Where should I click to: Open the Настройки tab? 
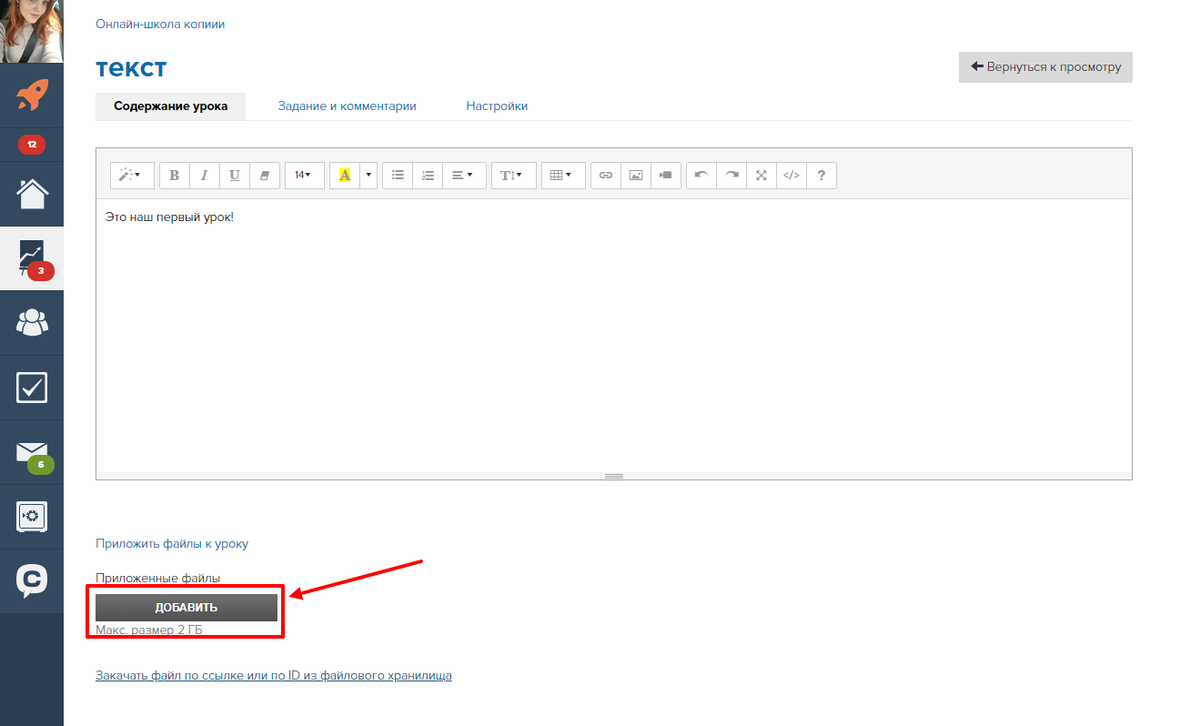497,106
